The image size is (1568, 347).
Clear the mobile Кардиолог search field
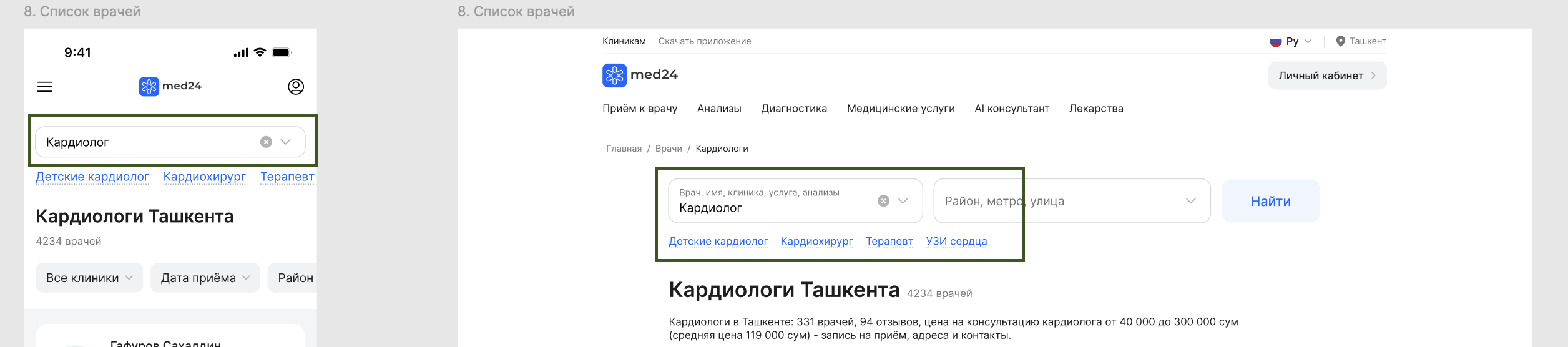click(x=266, y=142)
